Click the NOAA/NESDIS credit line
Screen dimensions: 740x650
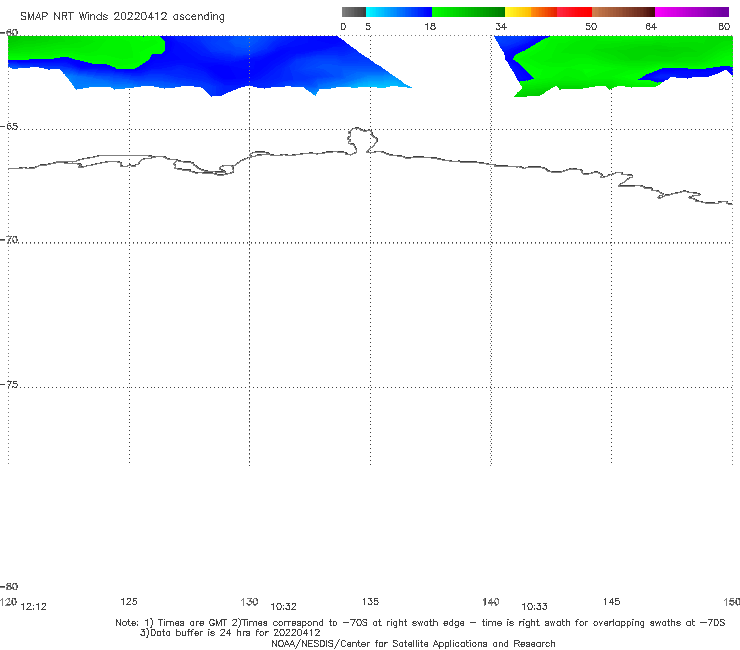[413, 644]
